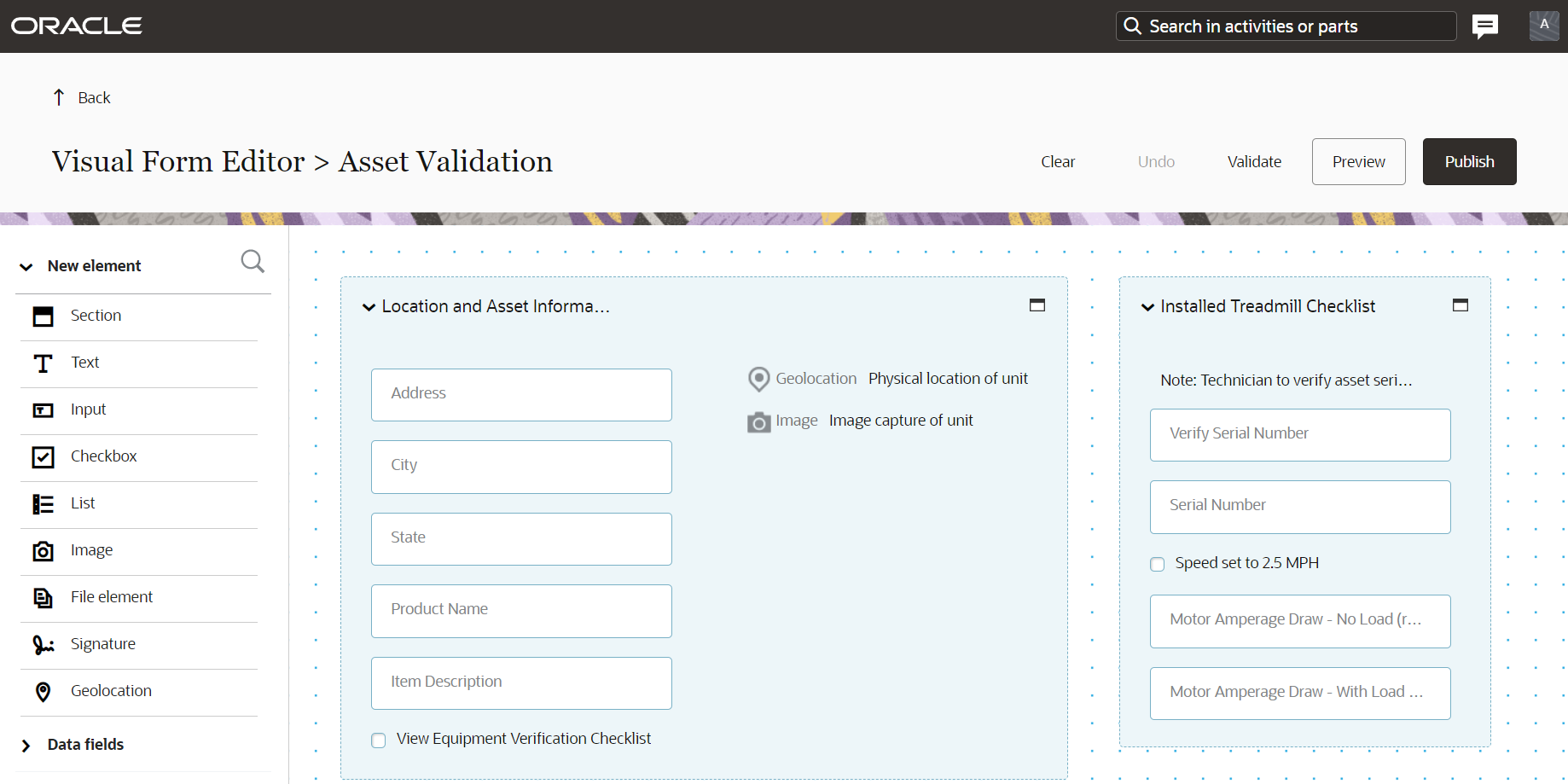Open the chat messages icon
This screenshot has width=1568, height=784.
click(x=1484, y=26)
